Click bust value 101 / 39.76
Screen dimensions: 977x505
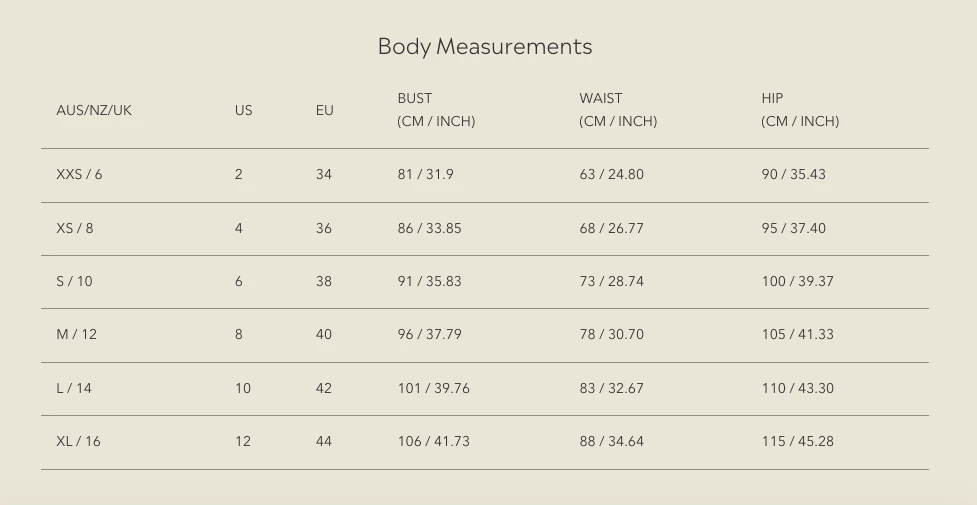click(x=433, y=388)
